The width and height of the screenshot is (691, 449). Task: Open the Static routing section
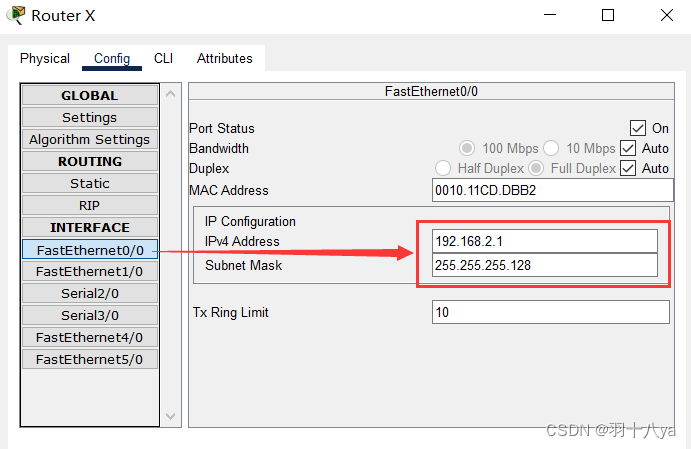point(89,184)
